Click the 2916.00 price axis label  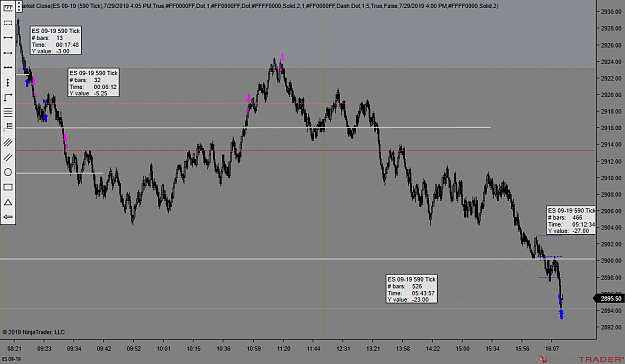[611, 128]
